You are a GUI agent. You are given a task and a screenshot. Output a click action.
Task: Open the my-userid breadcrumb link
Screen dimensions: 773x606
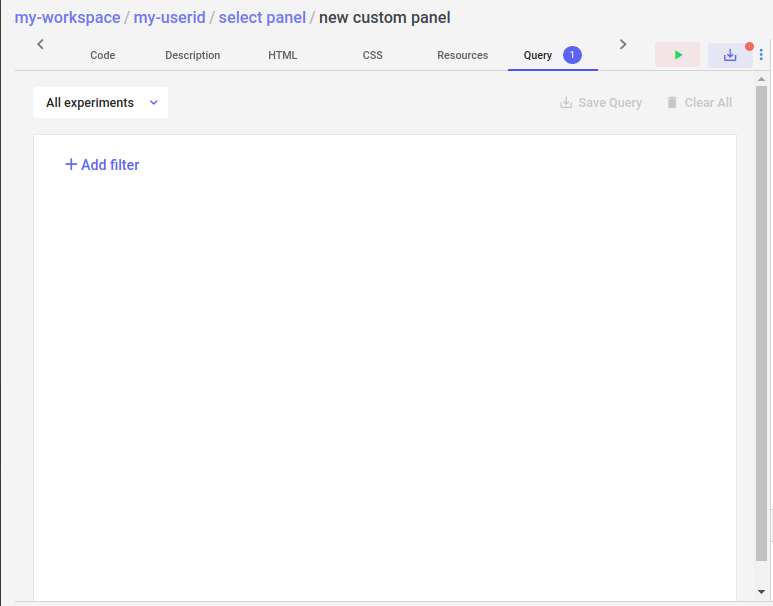click(170, 18)
